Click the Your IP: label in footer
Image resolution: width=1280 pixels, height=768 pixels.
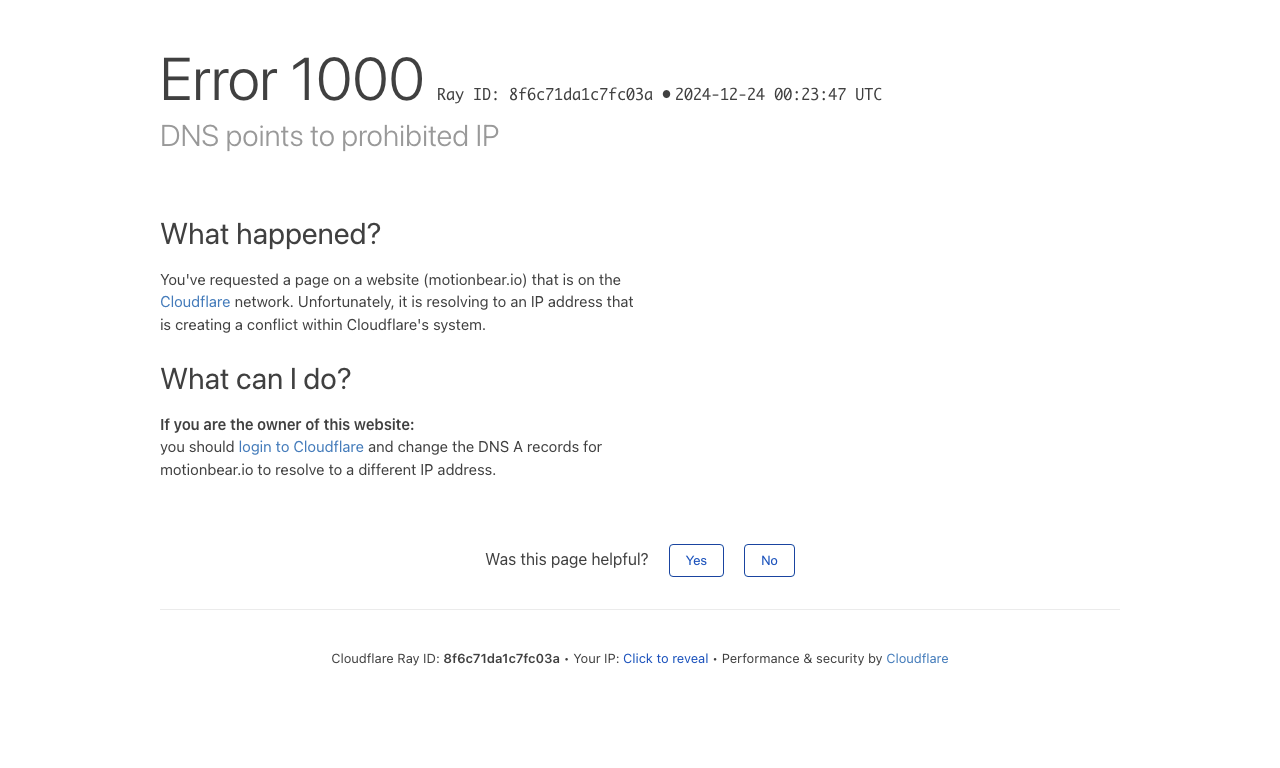tap(596, 659)
